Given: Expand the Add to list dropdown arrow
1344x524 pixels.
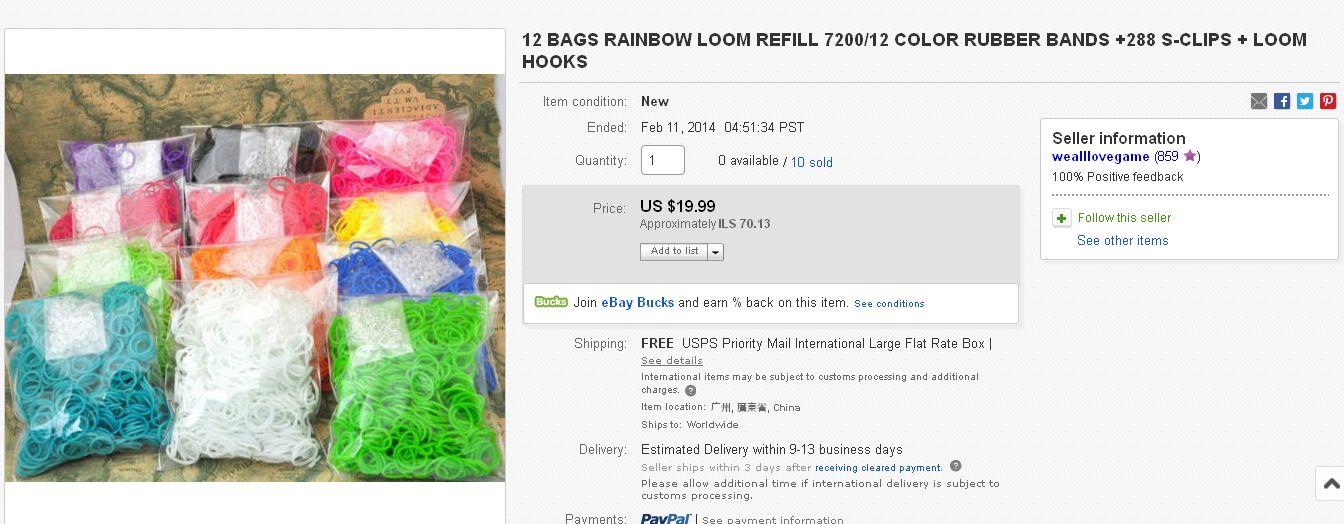Looking at the screenshot, I should click(715, 252).
